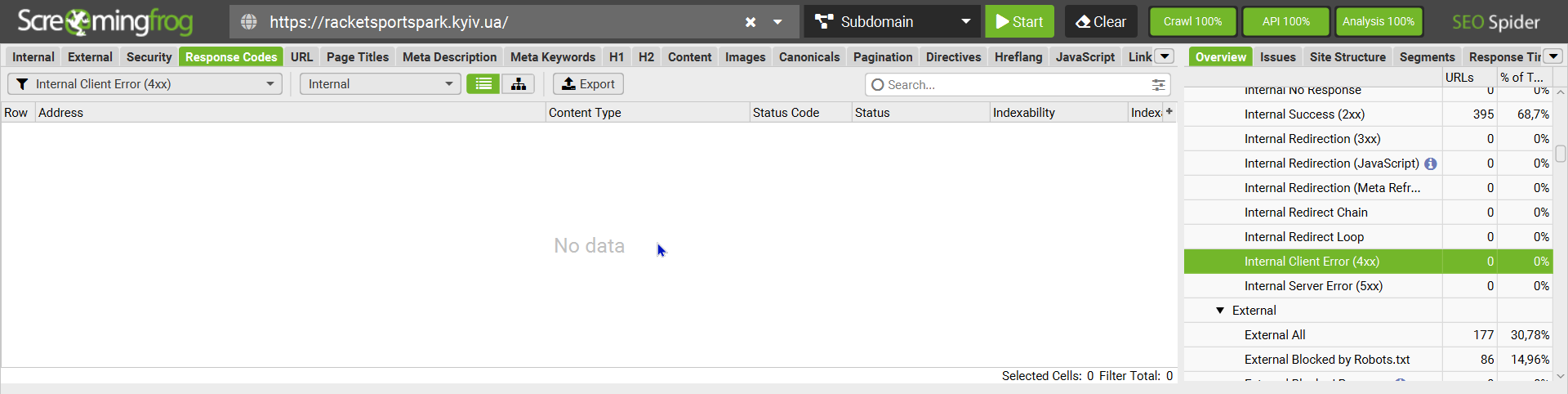Click the Screaming Frog logo
Image resolution: width=1568 pixels, height=394 pixels.
point(105,22)
